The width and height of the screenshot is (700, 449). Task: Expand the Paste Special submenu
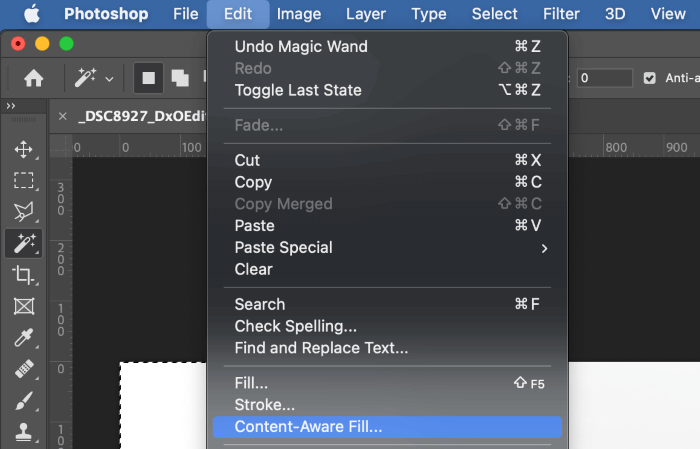tap(388, 248)
